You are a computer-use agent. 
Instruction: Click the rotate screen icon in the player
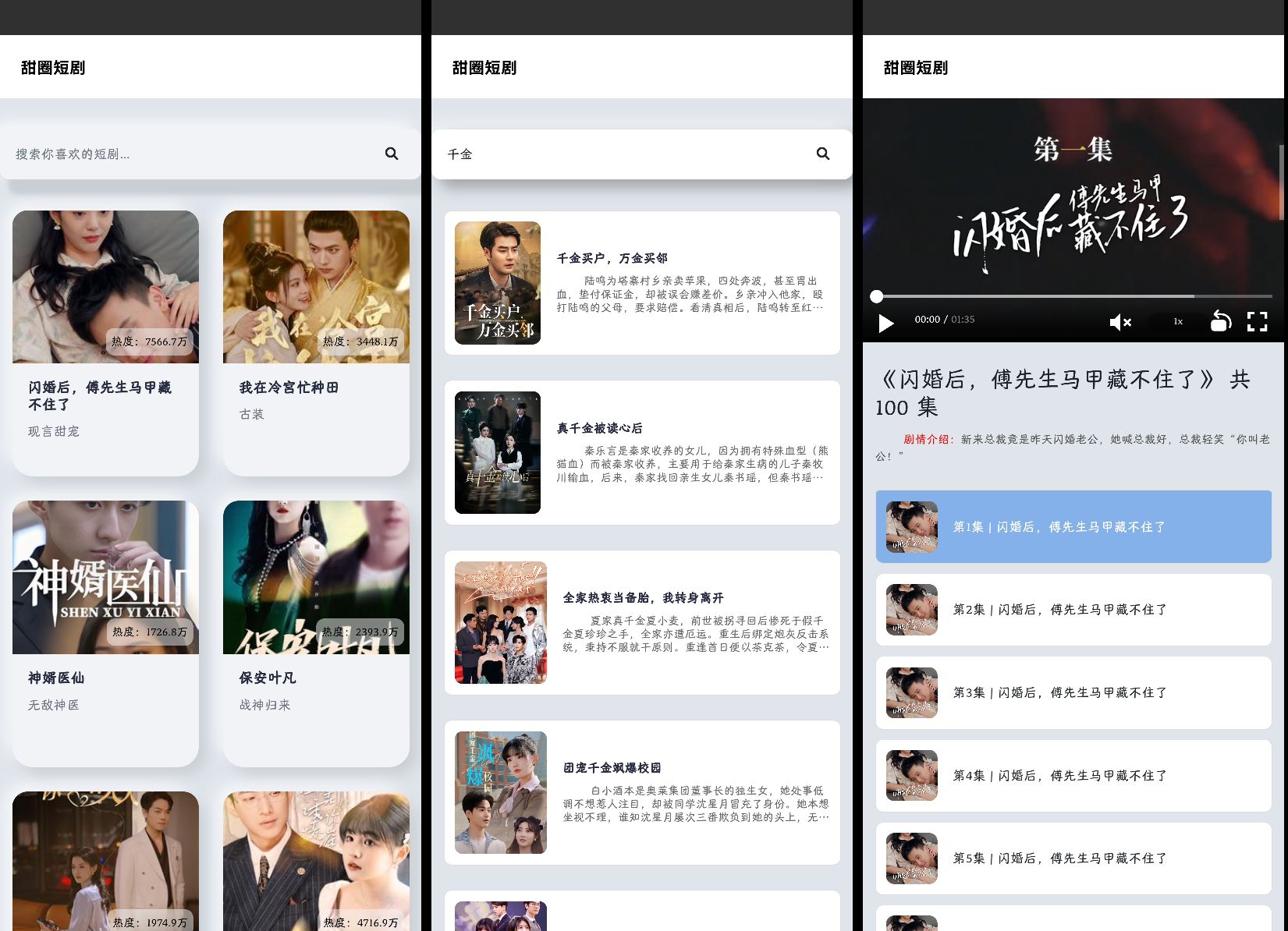(x=1220, y=321)
